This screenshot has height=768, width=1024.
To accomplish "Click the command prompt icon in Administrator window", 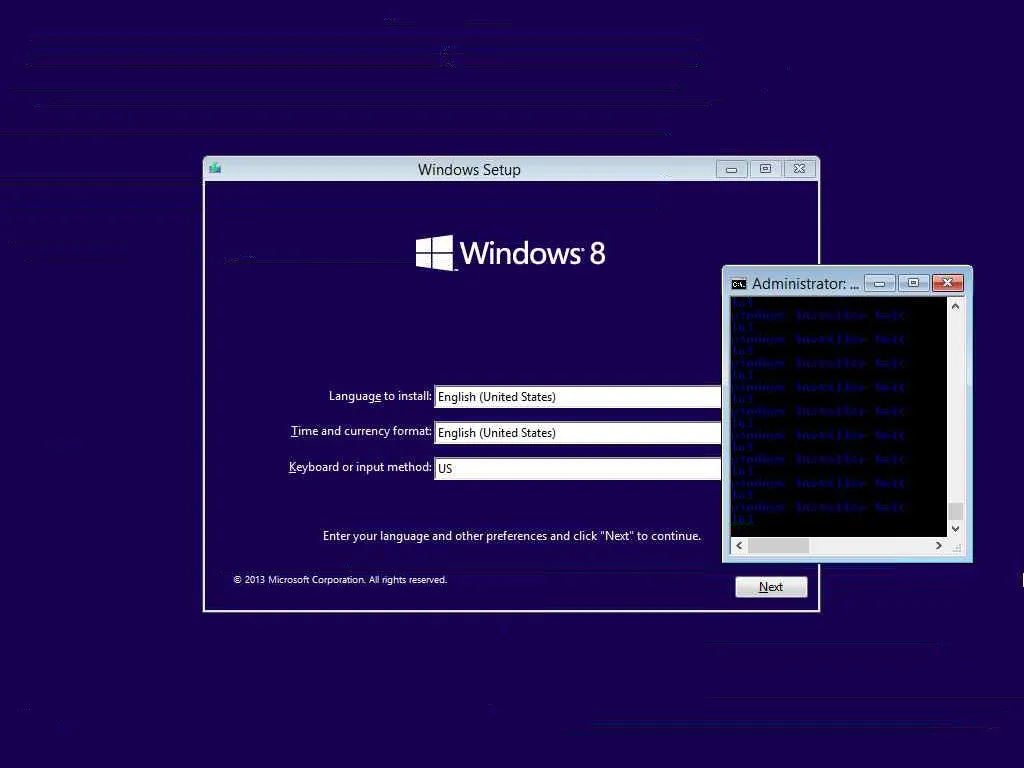I will [x=739, y=283].
